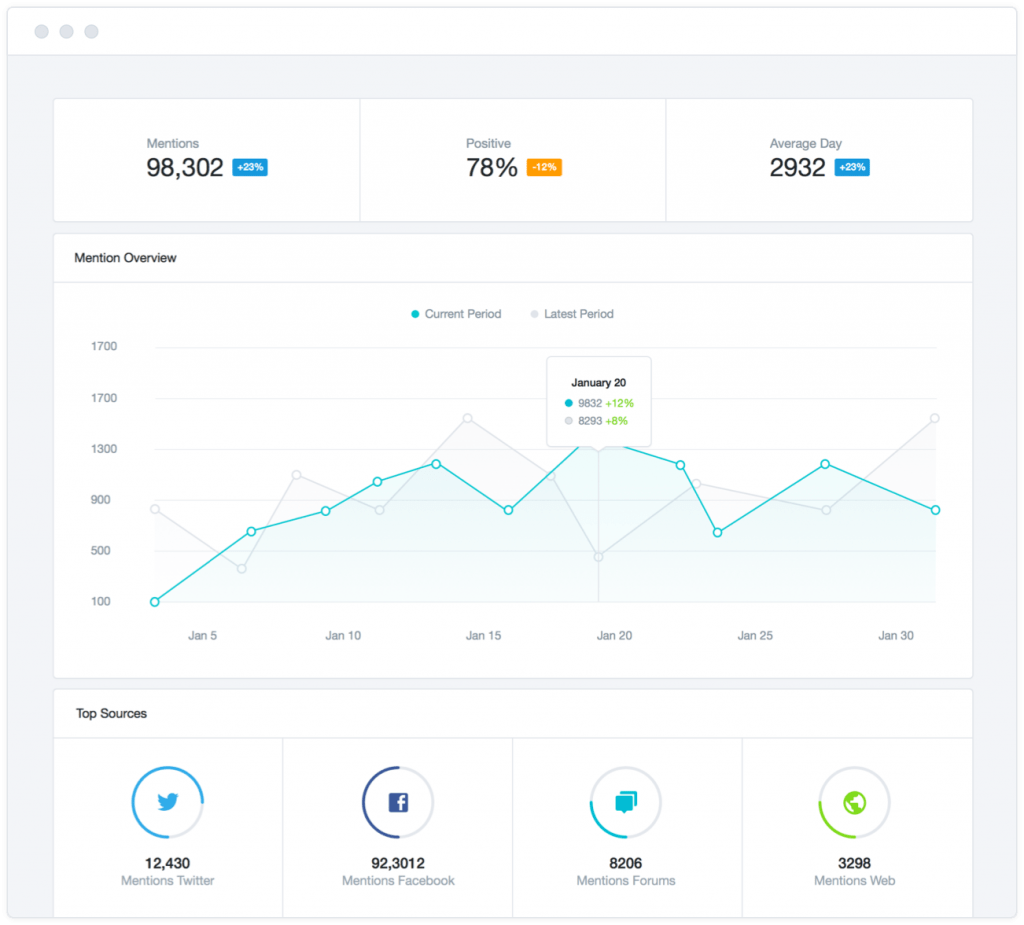Click the 12,430 Mentions Twitter link

click(x=167, y=871)
